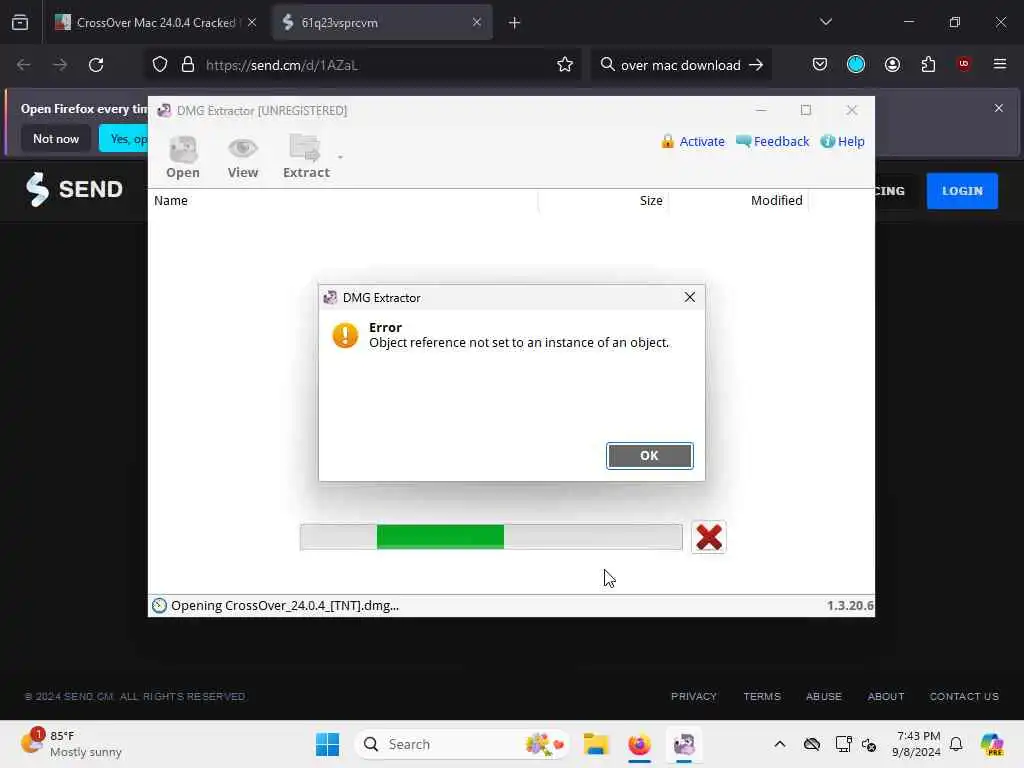The width and height of the screenshot is (1024, 768).
Task: Click the clock showing 7:43 PM
Action: 917,744
